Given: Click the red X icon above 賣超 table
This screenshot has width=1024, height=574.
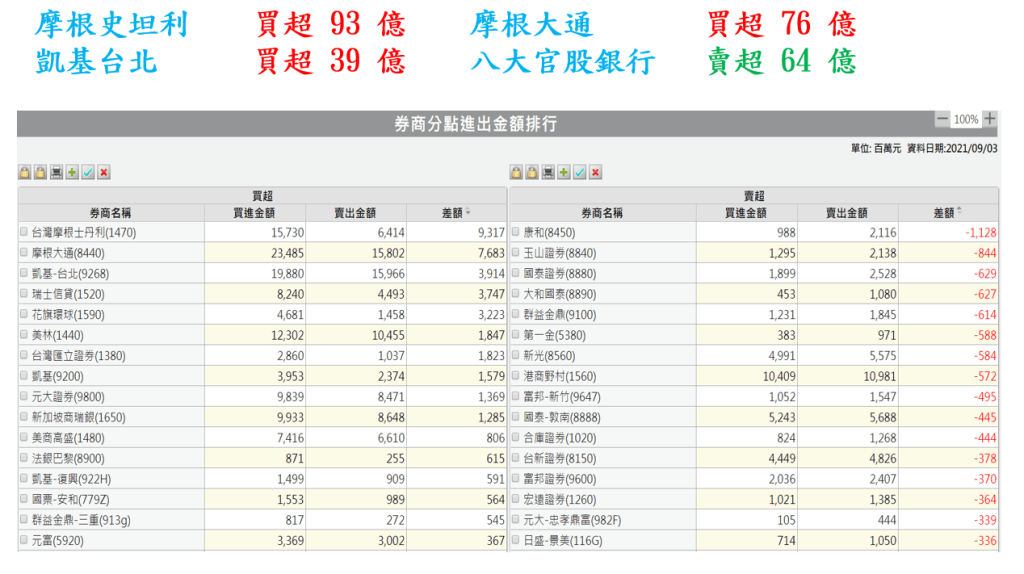Looking at the screenshot, I should click(x=596, y=173).
